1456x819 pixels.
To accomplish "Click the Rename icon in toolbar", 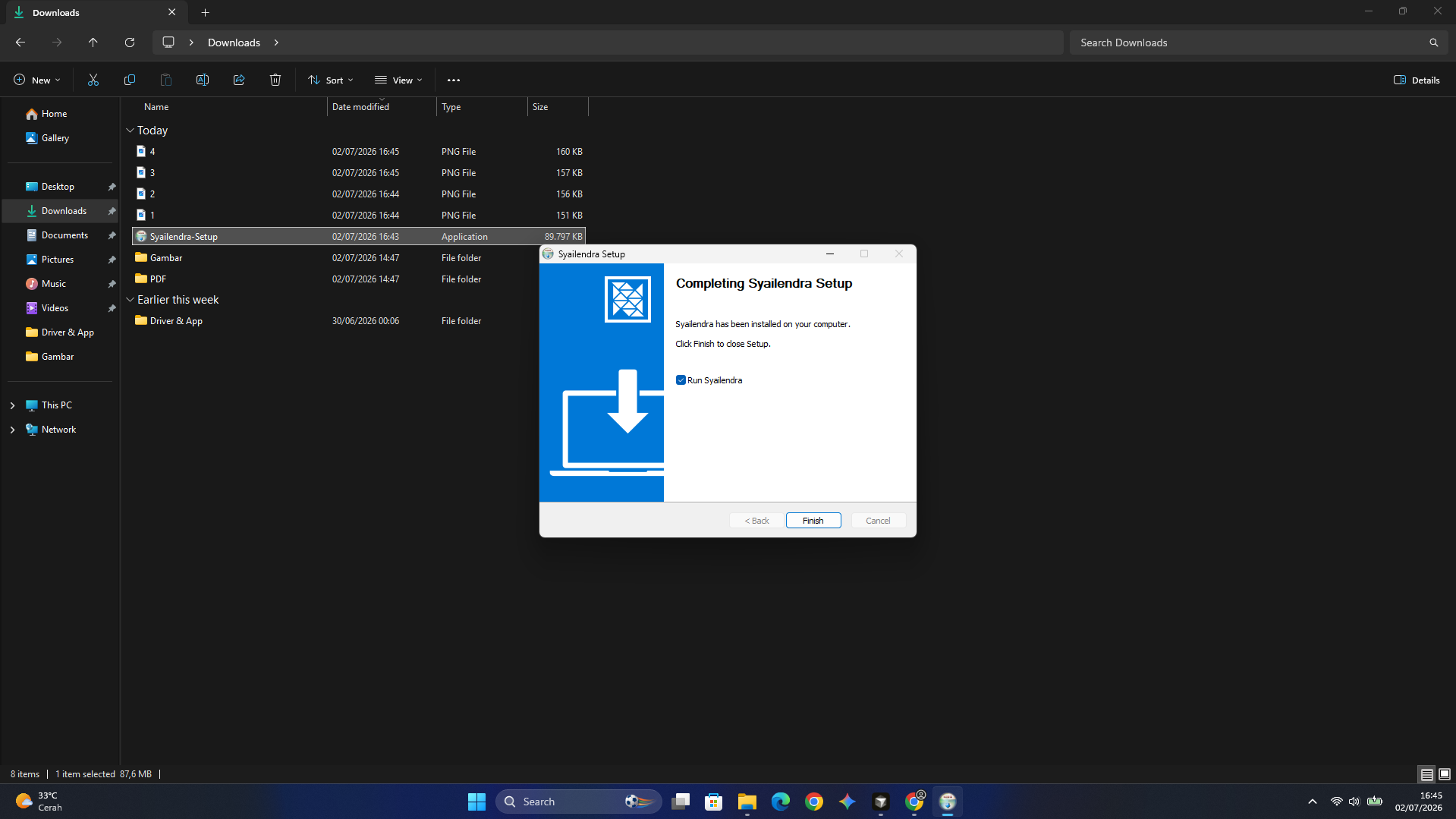I will (203, 80).
